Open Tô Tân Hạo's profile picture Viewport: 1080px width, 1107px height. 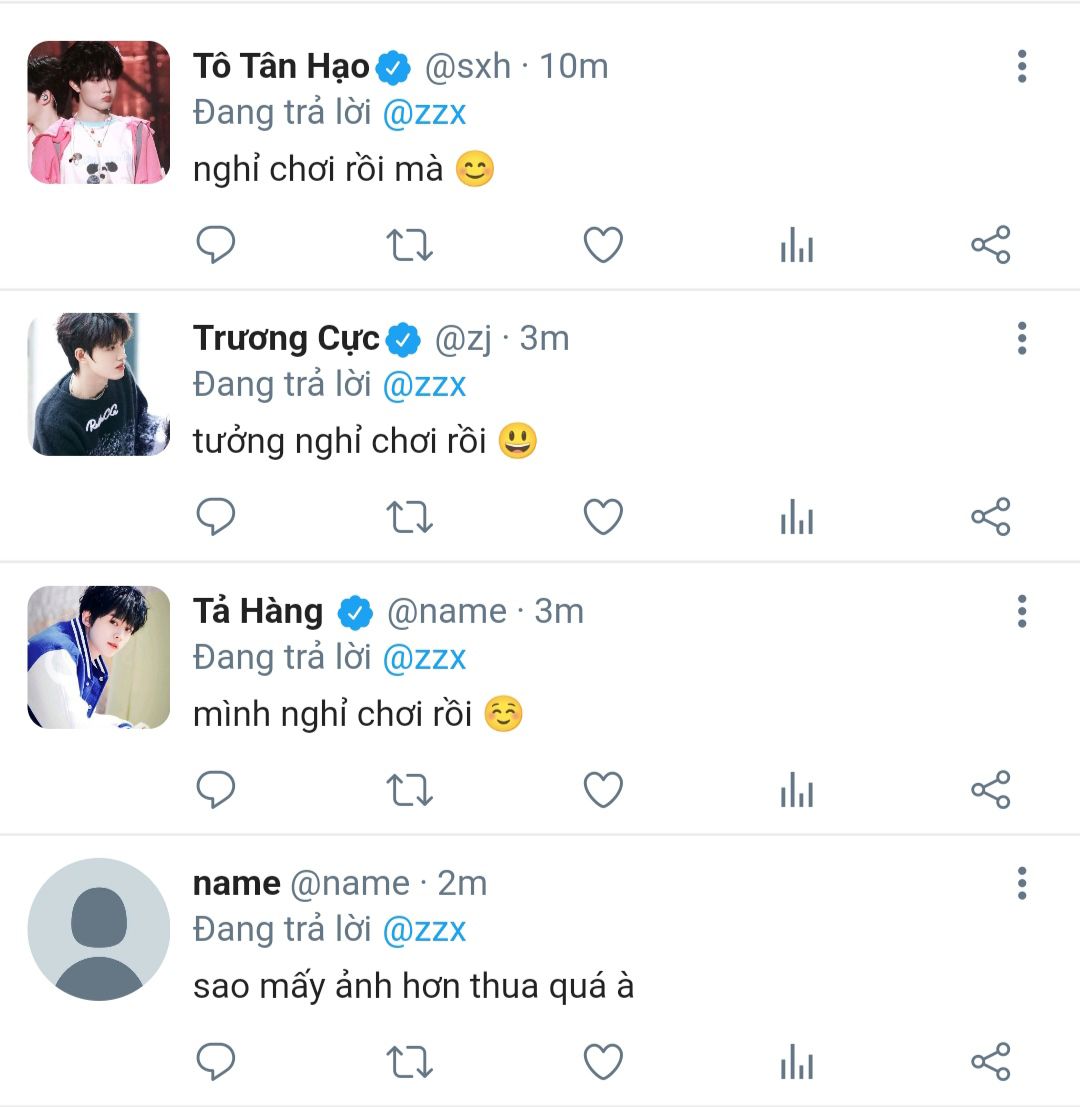tap(98, 112)
